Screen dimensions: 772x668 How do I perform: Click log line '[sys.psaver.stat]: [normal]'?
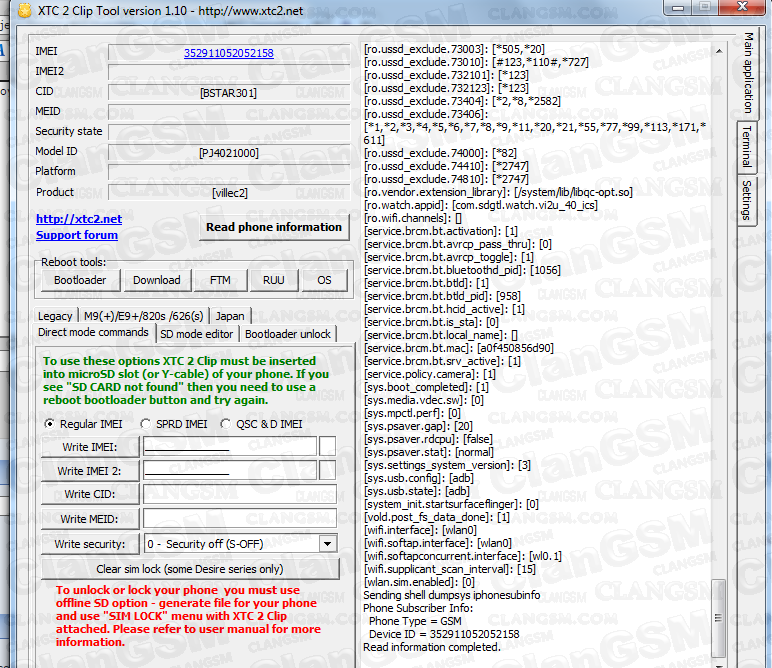428,452
